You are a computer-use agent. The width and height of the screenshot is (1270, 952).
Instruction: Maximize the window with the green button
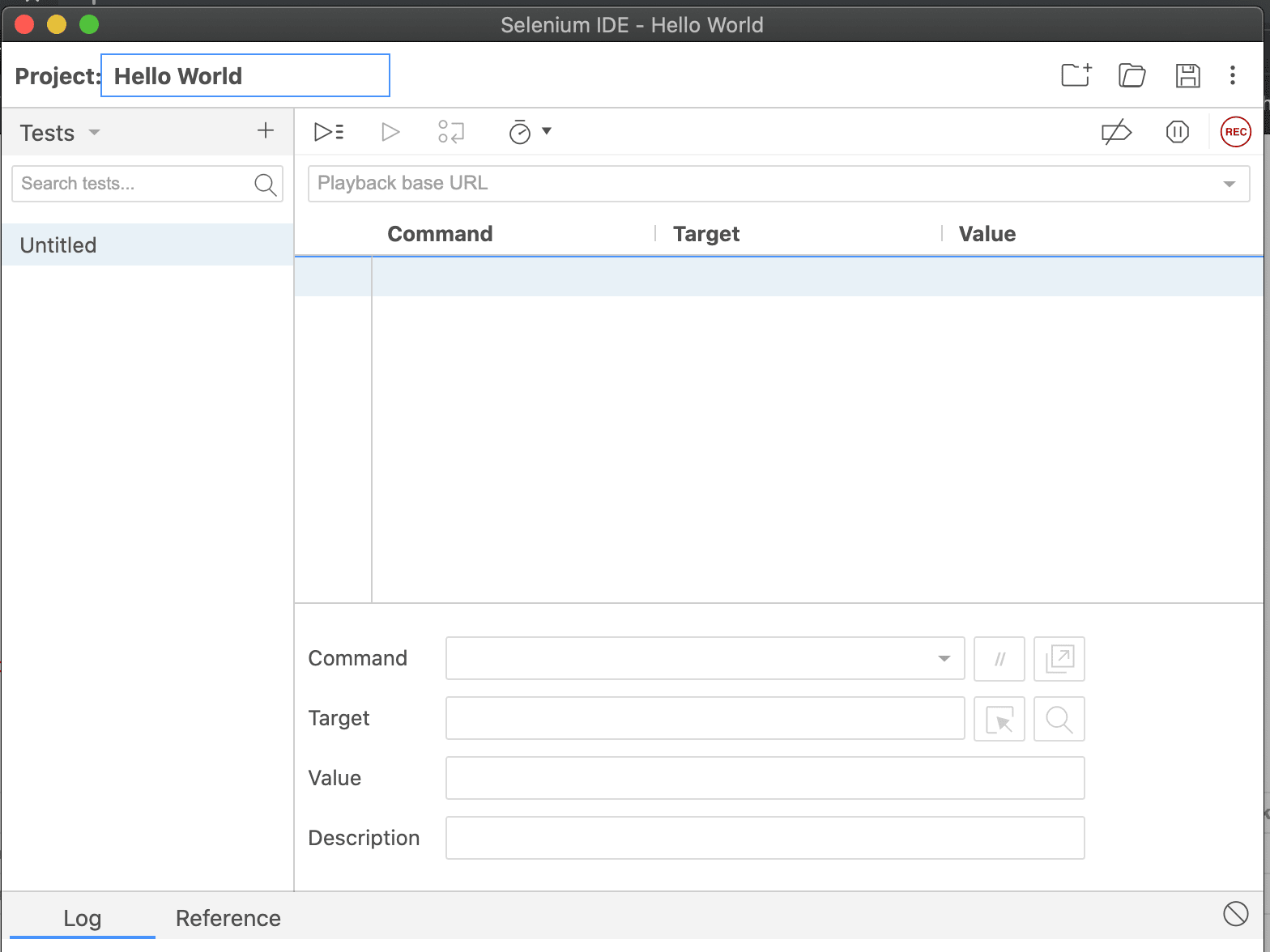coord(89,24)
